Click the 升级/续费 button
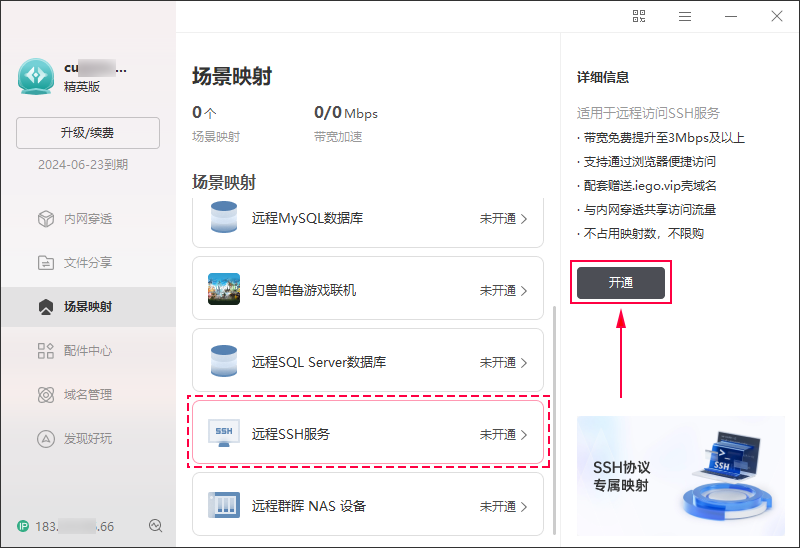The height and width of the screenshot is (548, 800). coord(88,133)
